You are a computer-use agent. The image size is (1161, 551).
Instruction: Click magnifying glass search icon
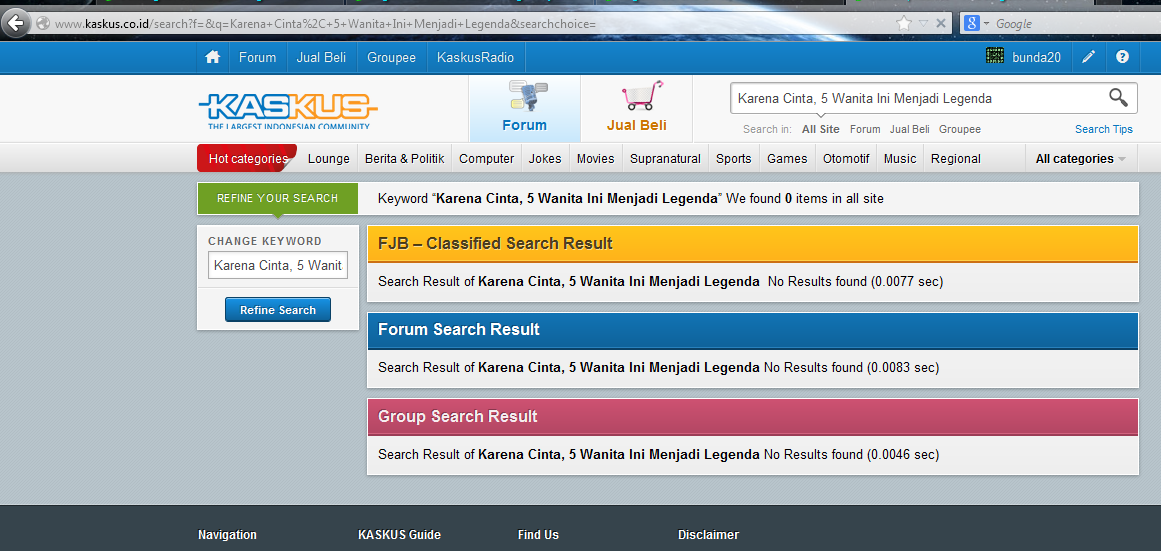[x=1118, y=98]
